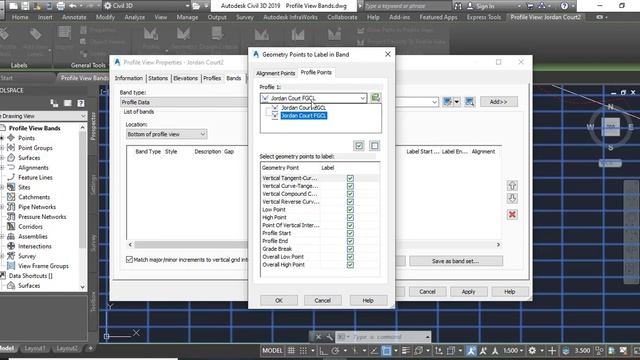Expand the band style selection dropdown
The image size is (640, 360).
(x=435, y=102)
